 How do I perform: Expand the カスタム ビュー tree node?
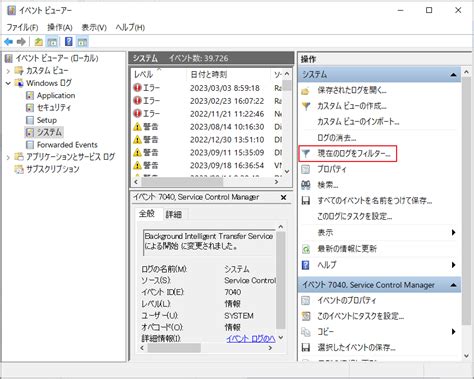8,71
